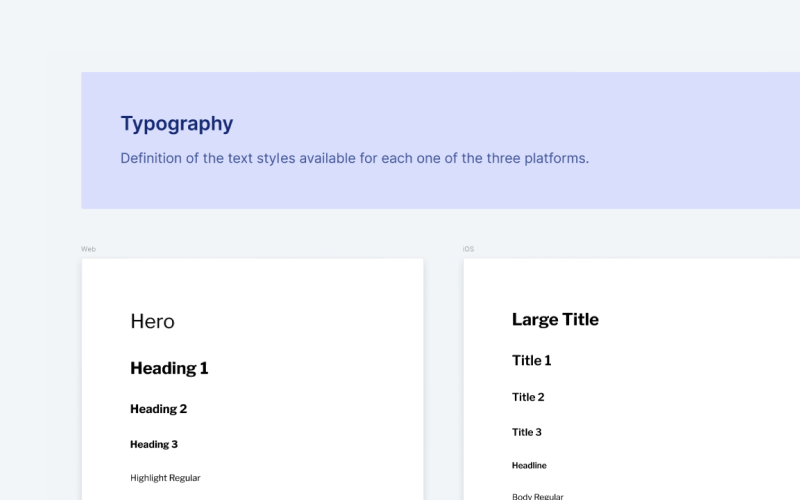This screenshot has width=800, height=500.
Task: Select the Title 2 text style
Action: (x=528, y=397)
